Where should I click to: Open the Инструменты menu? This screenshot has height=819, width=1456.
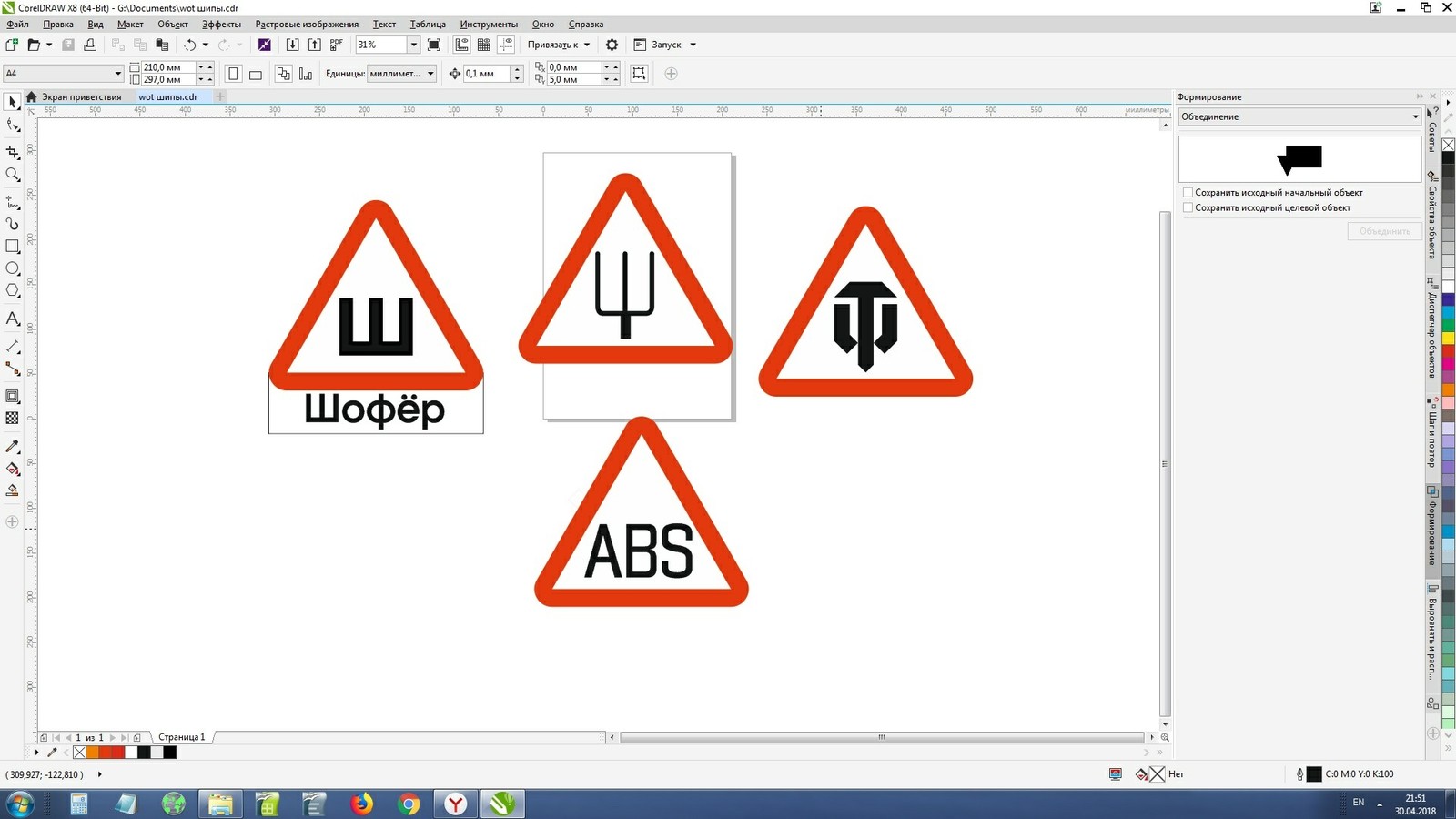tap(489, 25)
